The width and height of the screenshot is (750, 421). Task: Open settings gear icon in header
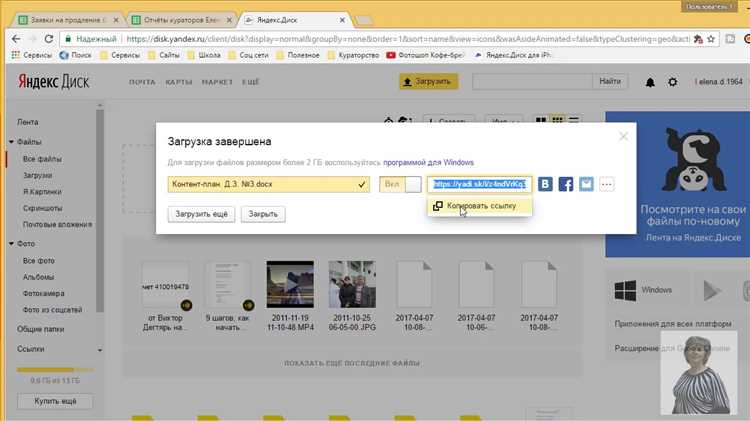[x=672, y=82]
